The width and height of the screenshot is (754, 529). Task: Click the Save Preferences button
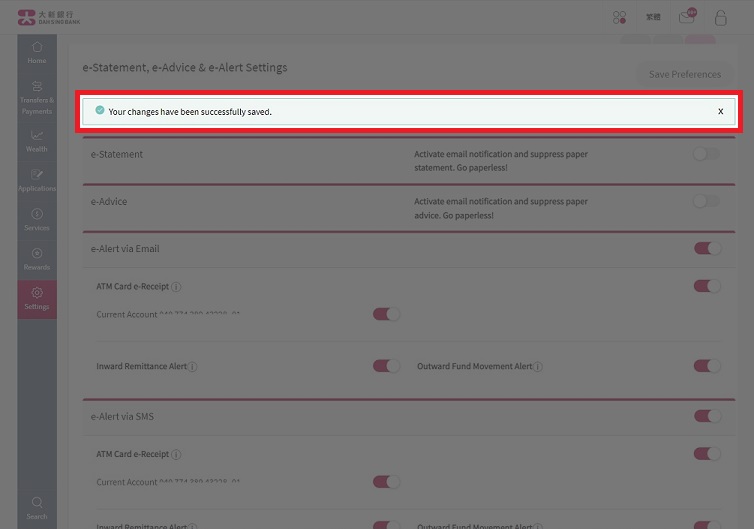(684, 74)
